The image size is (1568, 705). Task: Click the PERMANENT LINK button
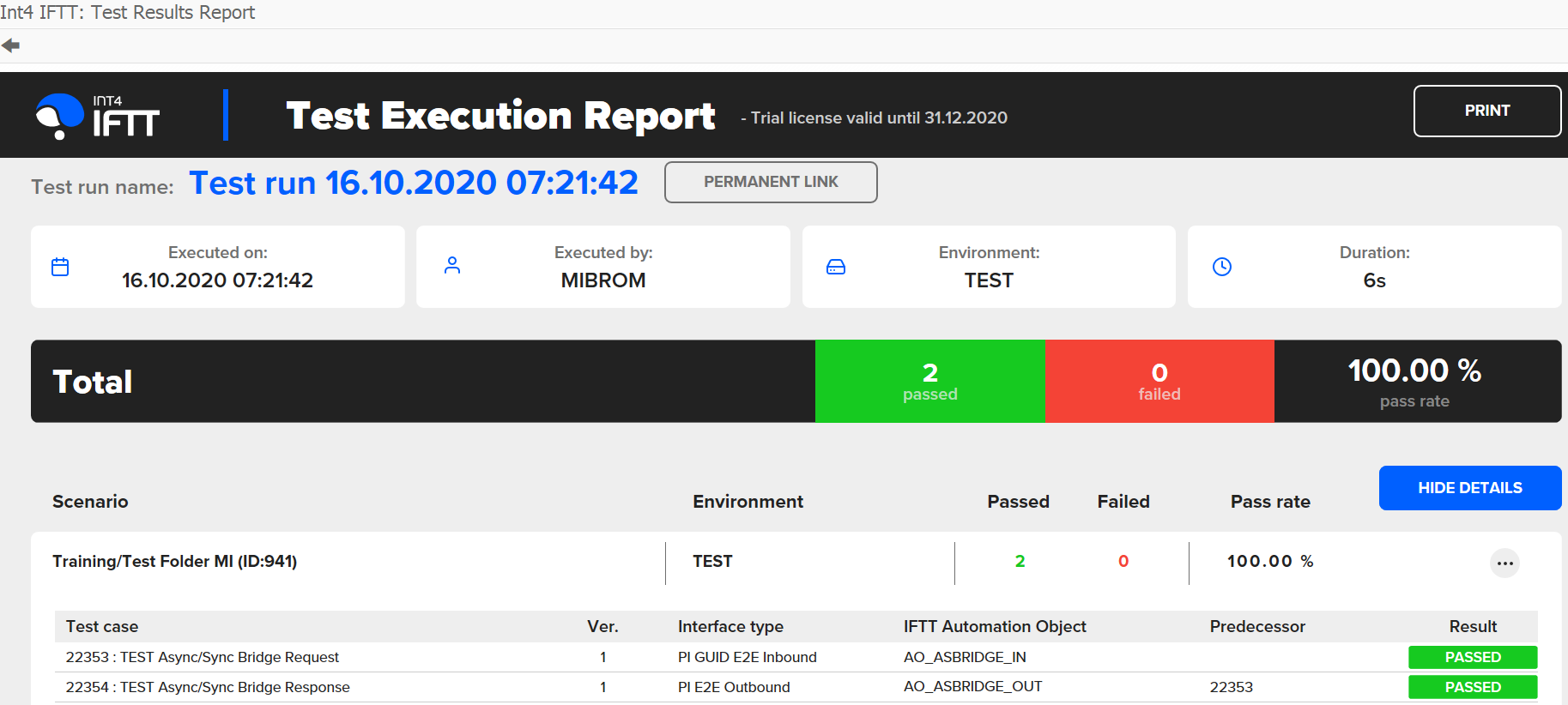tap(770, 182)
